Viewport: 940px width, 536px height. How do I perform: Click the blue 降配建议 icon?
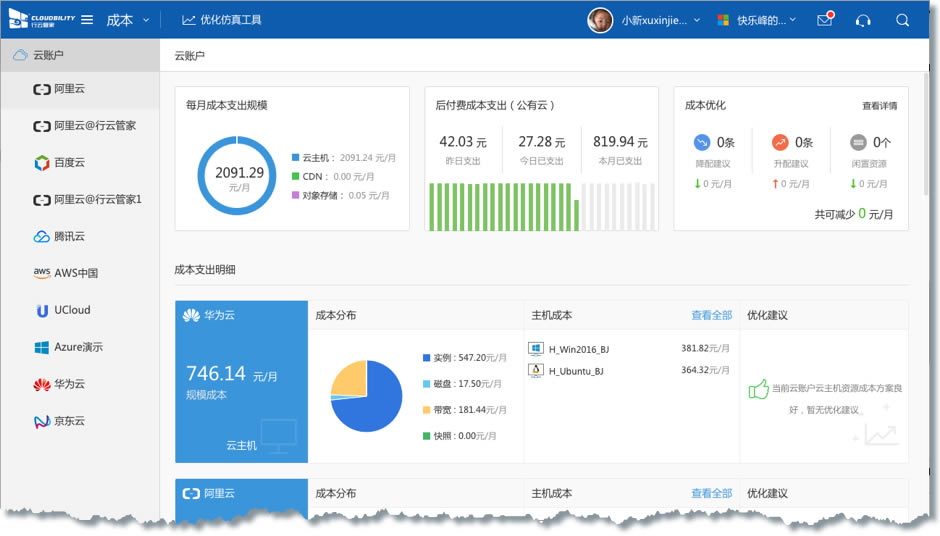coord(701,142)
